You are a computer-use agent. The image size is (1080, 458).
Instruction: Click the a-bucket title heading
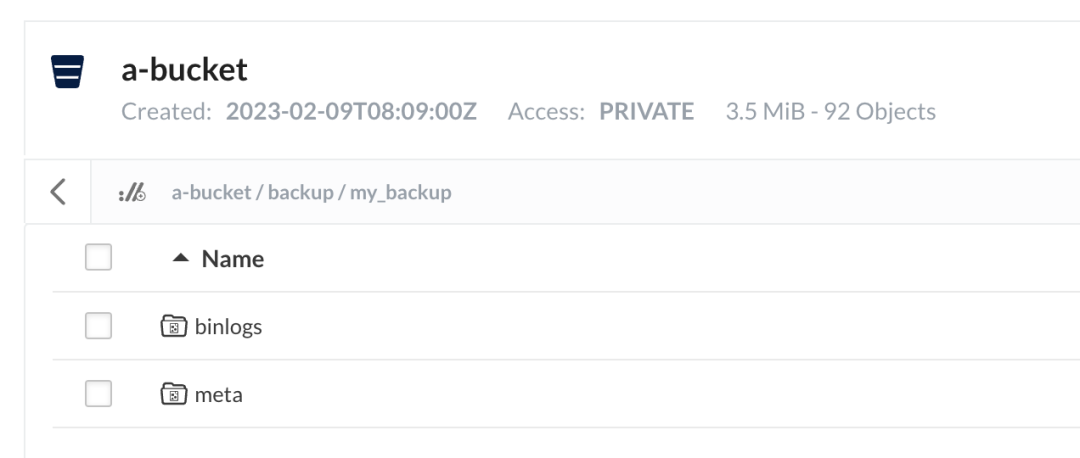184,70
